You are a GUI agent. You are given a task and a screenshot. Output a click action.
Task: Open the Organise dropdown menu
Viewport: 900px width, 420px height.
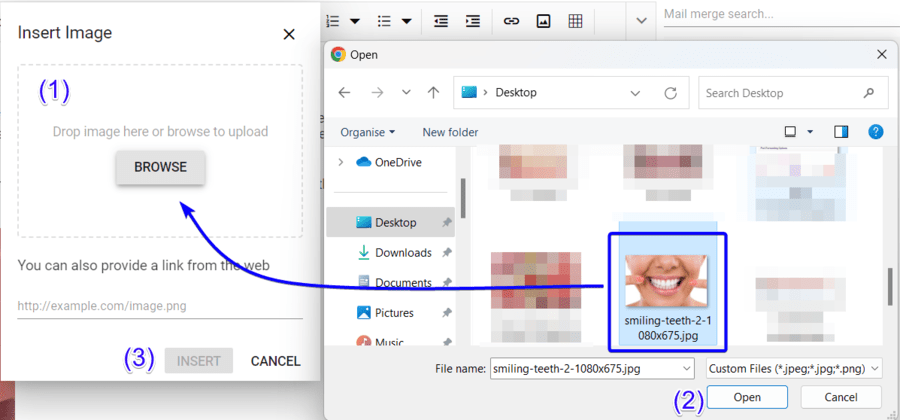[x=367, y=132]
